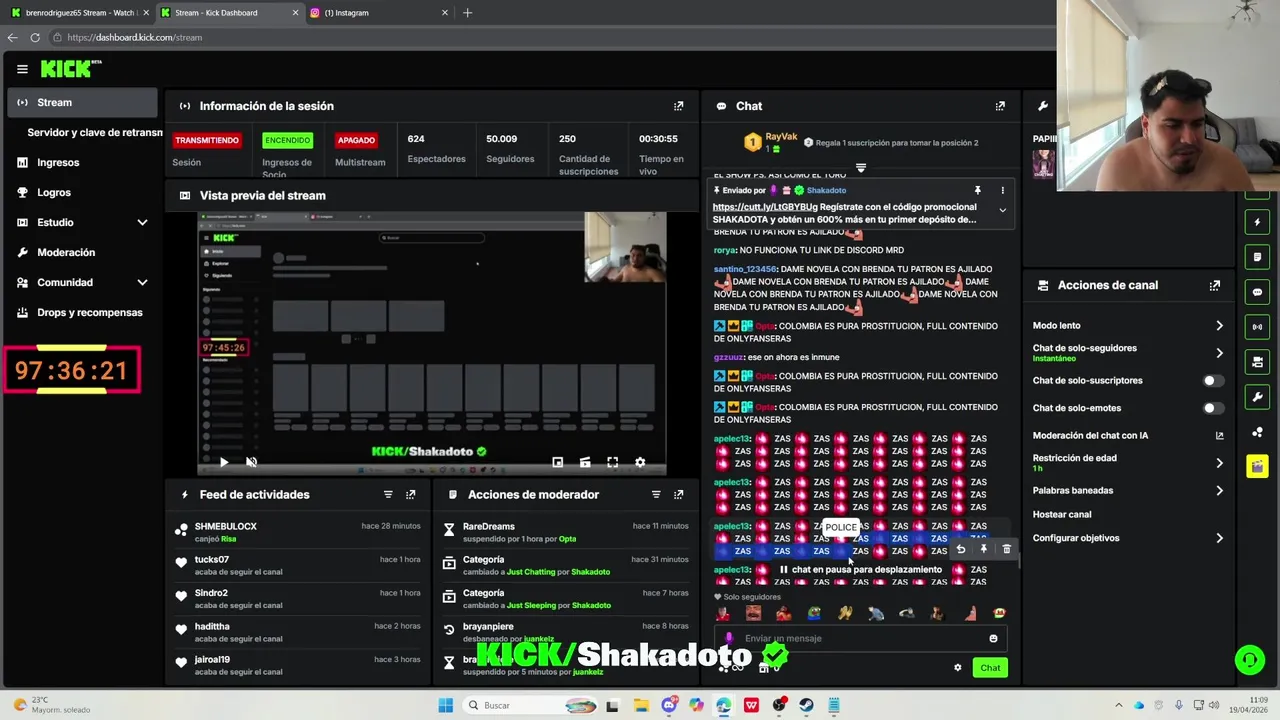Viewport: 1280px width, 720px height.
Task: Focus the Enviar un mensaje input
Action: tap(860, 638)
